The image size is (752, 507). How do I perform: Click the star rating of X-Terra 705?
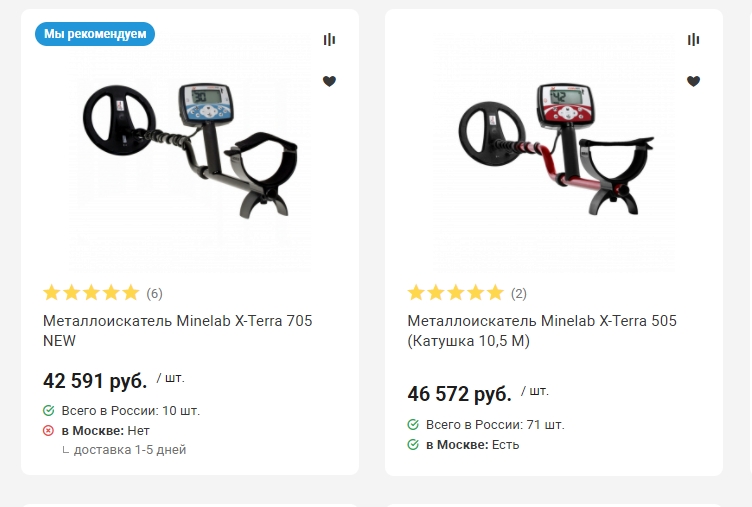tap(91, 293)
